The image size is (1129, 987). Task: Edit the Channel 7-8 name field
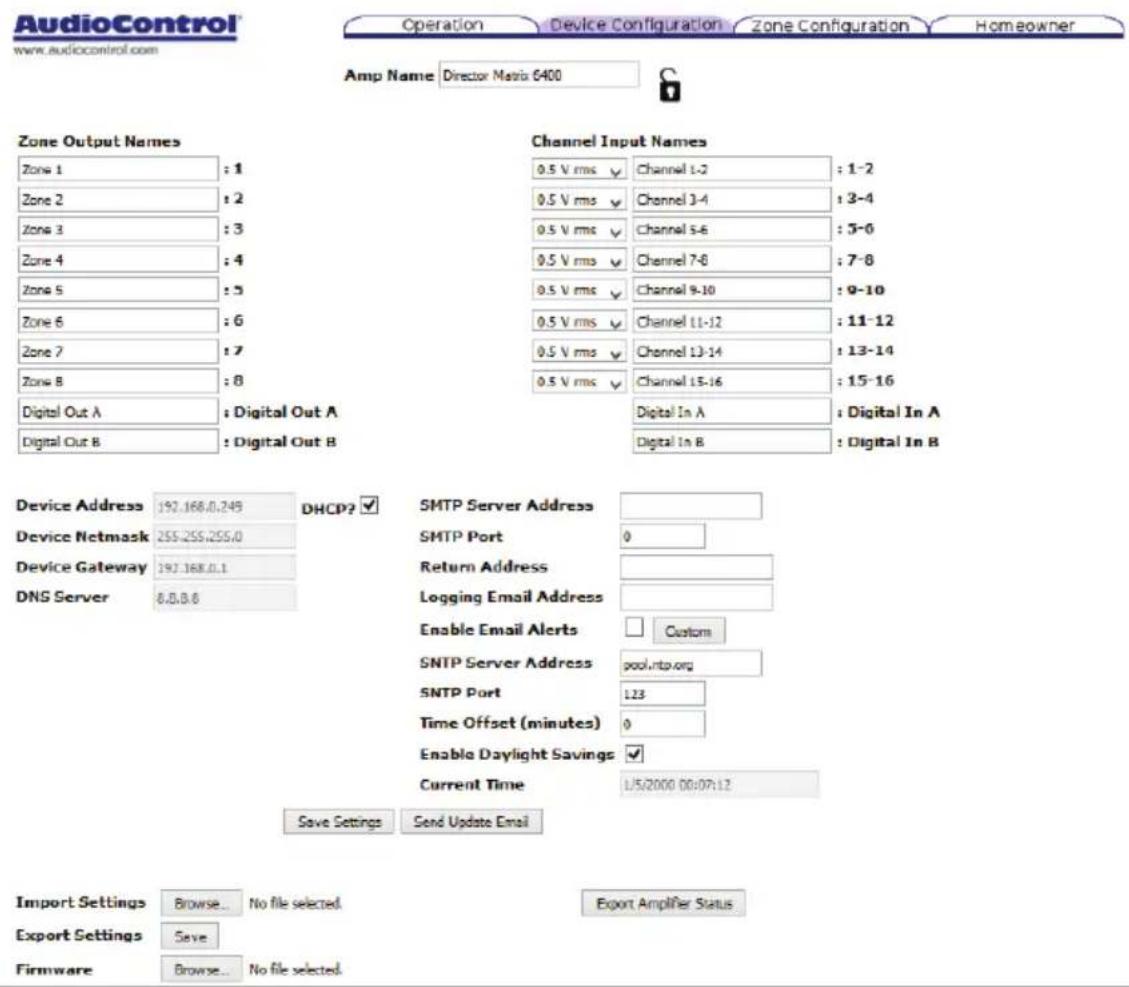pos(732,260)
